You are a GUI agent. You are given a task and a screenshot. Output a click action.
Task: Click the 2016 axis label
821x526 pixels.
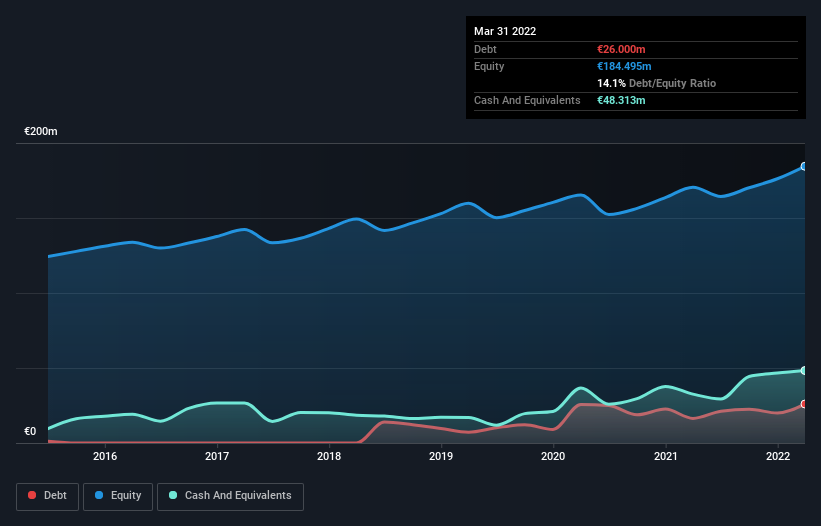coord(105,456)
